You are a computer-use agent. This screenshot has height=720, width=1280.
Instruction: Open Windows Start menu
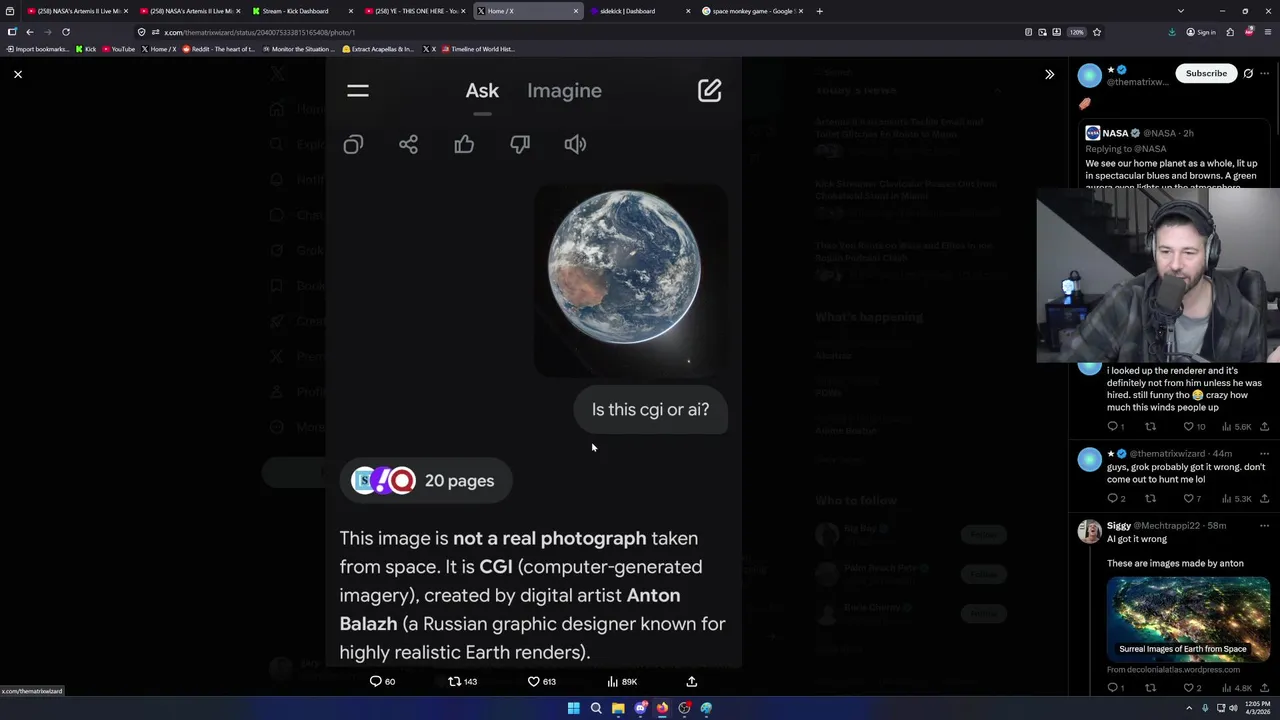pos(573,708)
